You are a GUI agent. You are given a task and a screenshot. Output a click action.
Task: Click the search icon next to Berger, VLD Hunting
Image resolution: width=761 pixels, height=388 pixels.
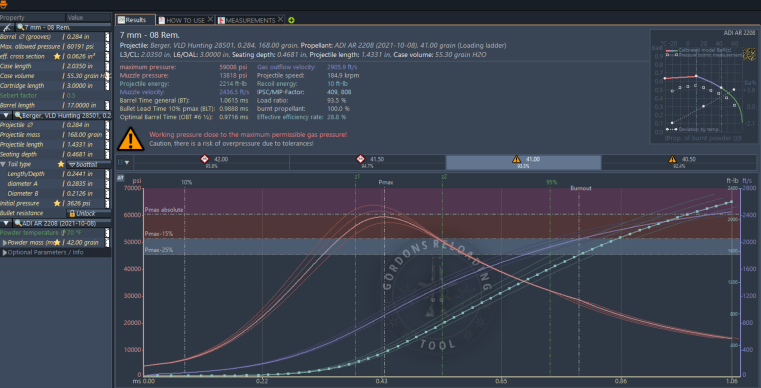(x=18, y=116)
